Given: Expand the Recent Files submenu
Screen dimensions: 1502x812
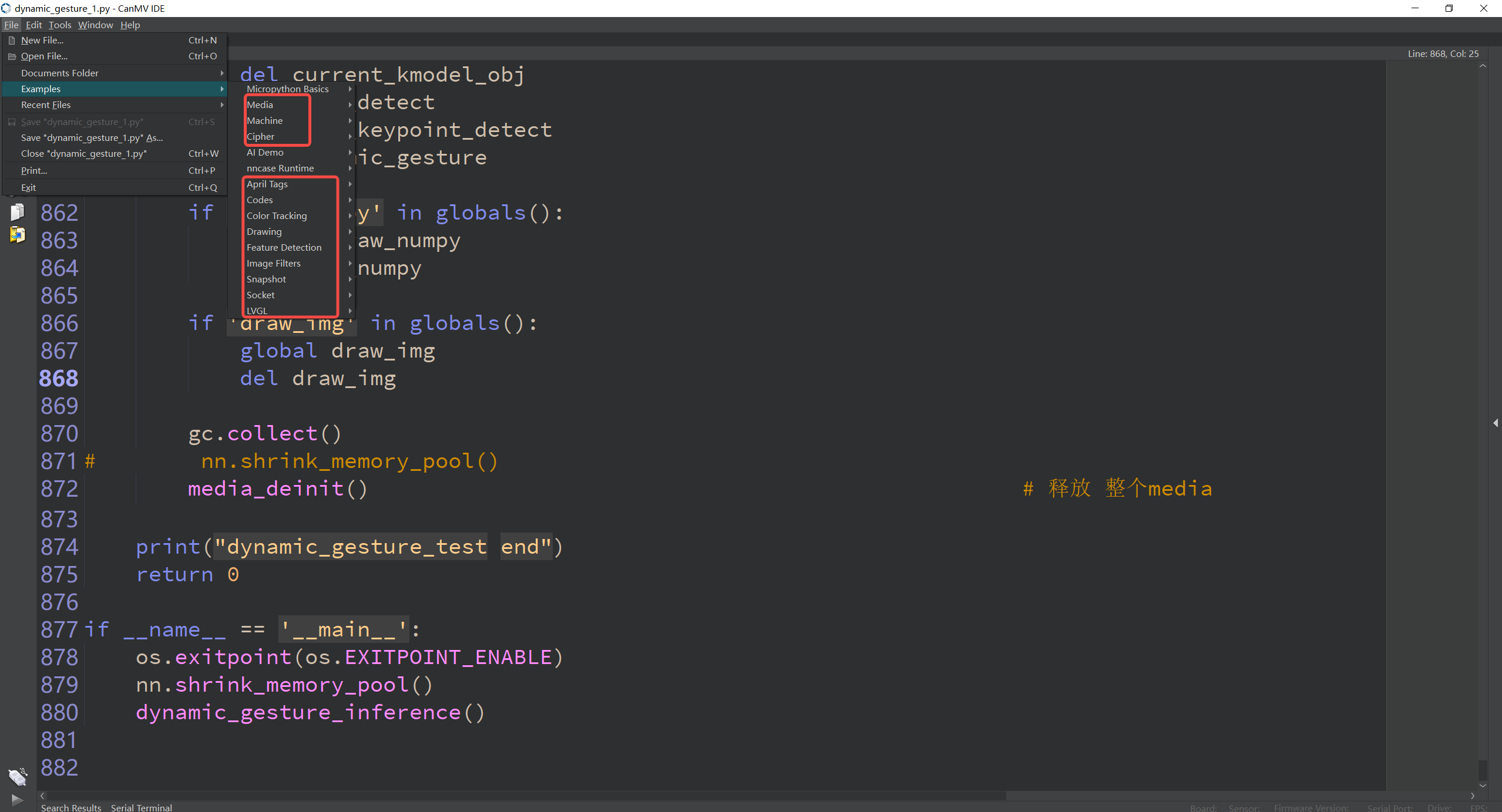Looking at the screenshot, I should [x=45, y=105].
